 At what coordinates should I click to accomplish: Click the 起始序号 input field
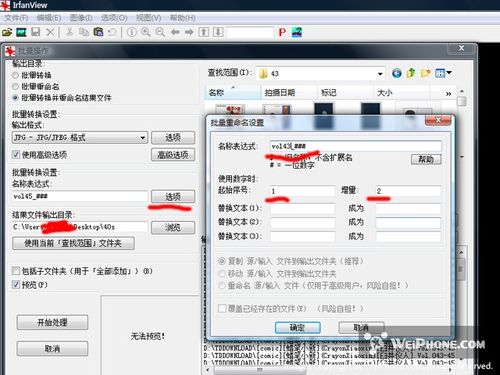pos(302,191)
